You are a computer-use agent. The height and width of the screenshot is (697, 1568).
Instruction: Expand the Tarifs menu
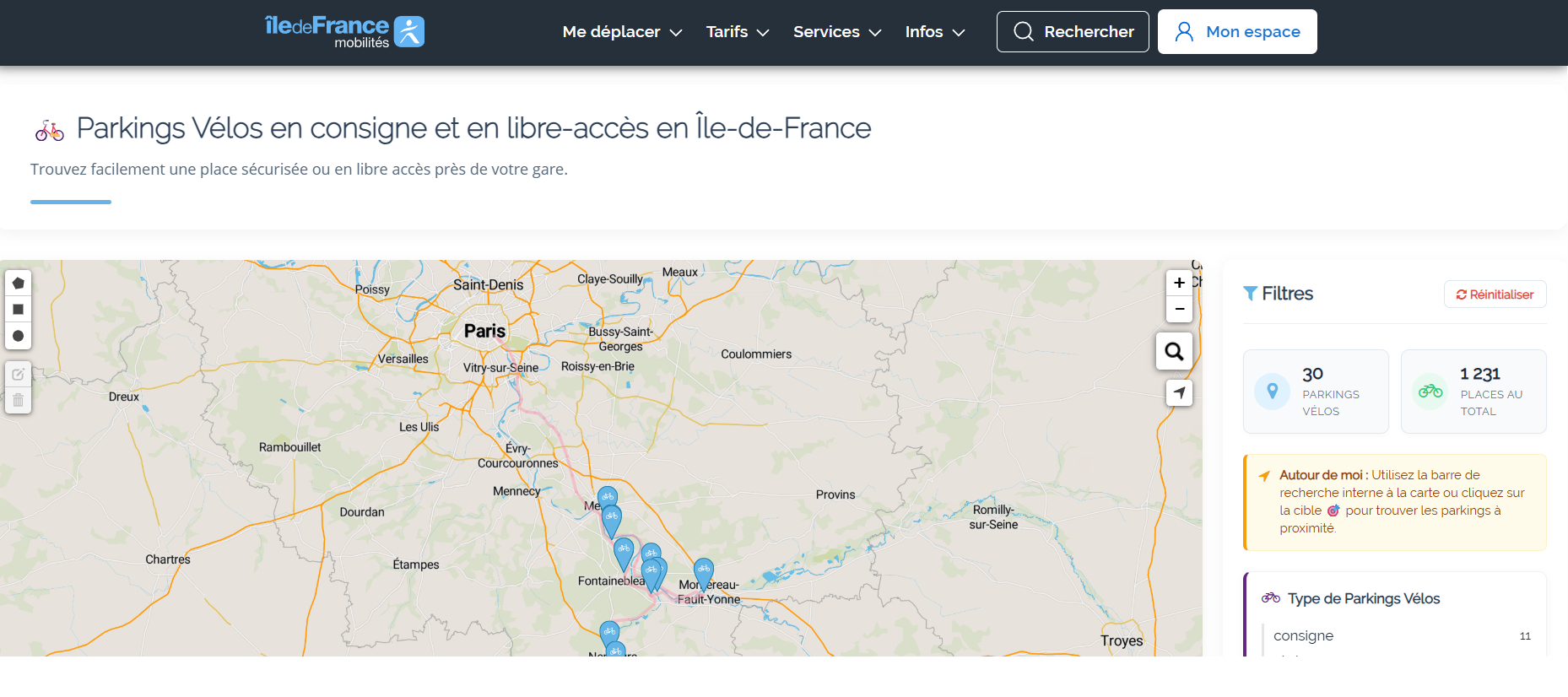pos(738,32)
